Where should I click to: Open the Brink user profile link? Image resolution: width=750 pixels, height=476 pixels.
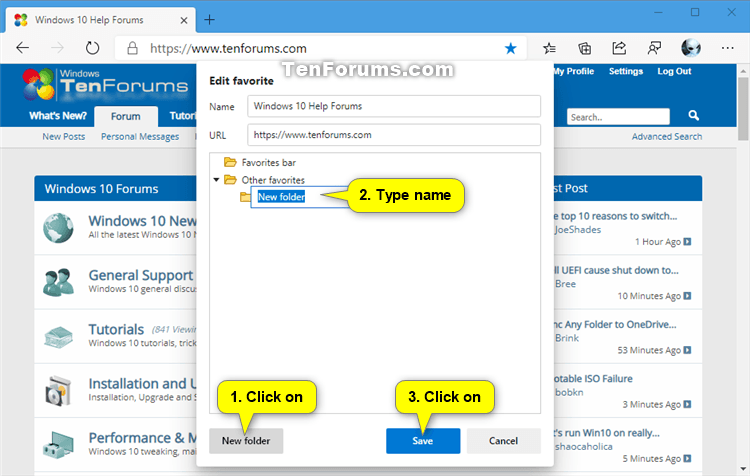point(567,338)
